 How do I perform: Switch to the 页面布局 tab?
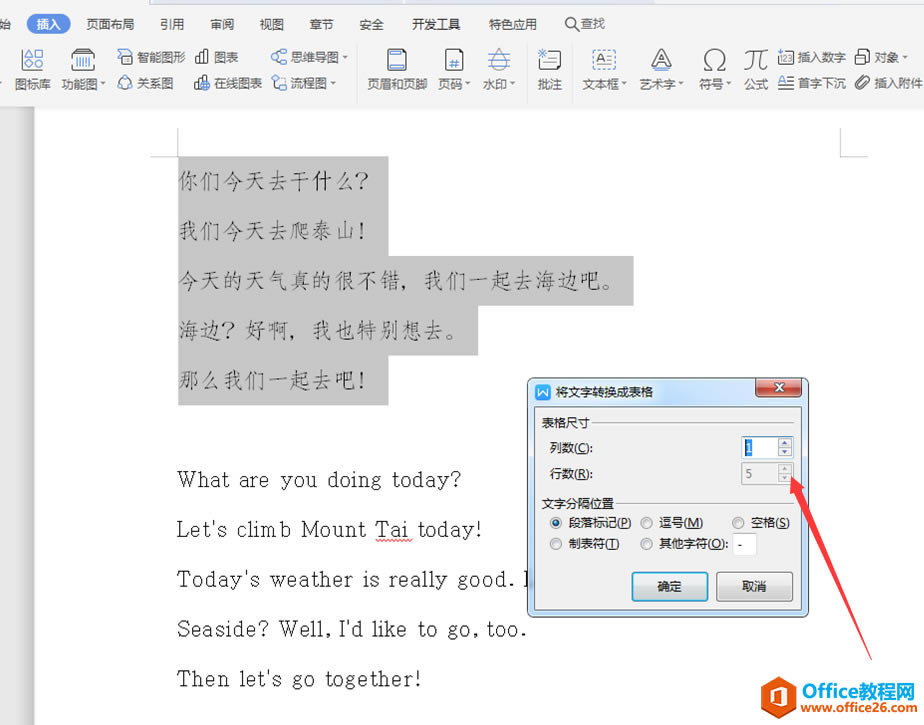coord(110,24)
